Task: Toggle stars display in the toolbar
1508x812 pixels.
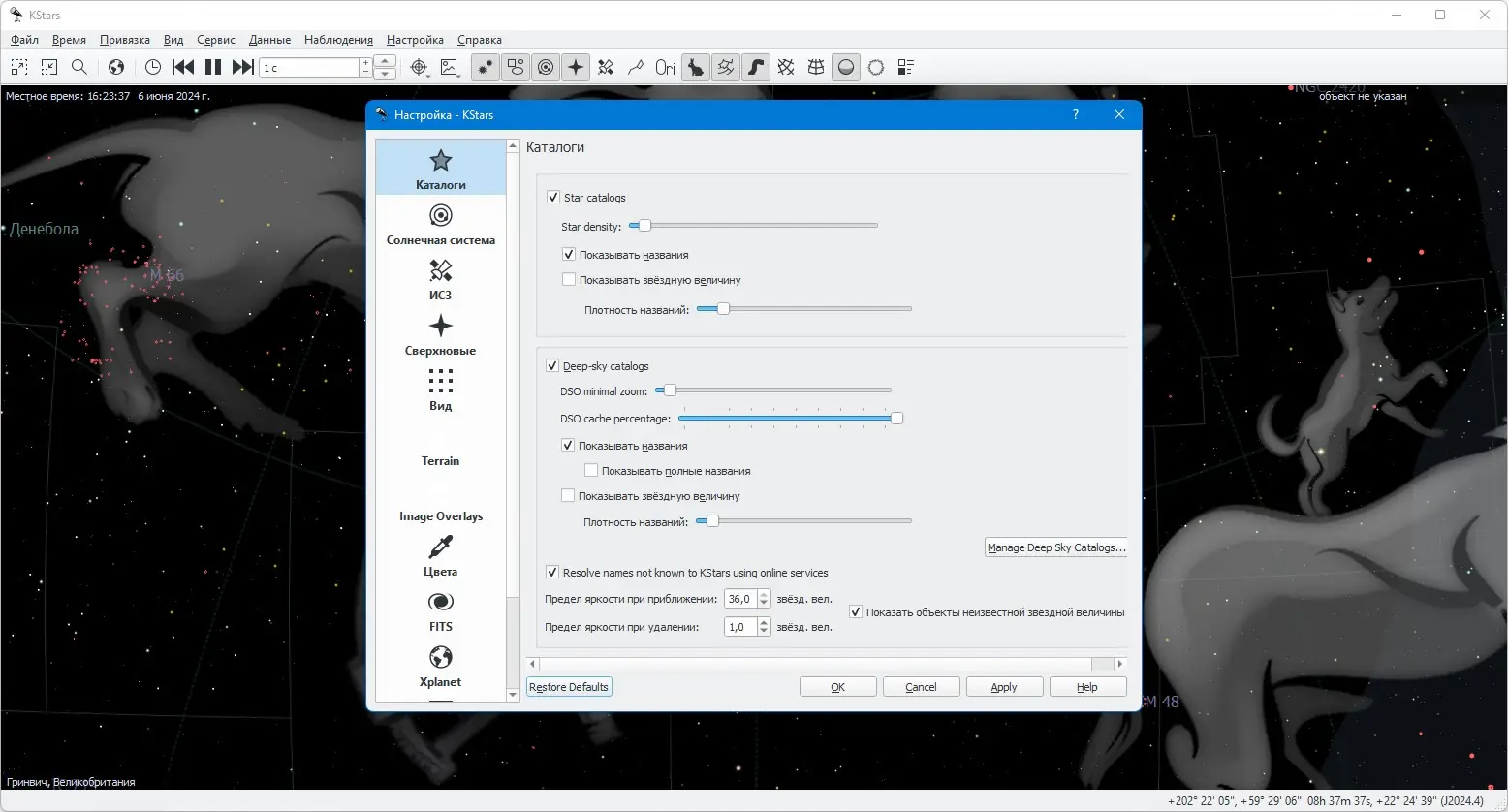Action: point(486,67)
